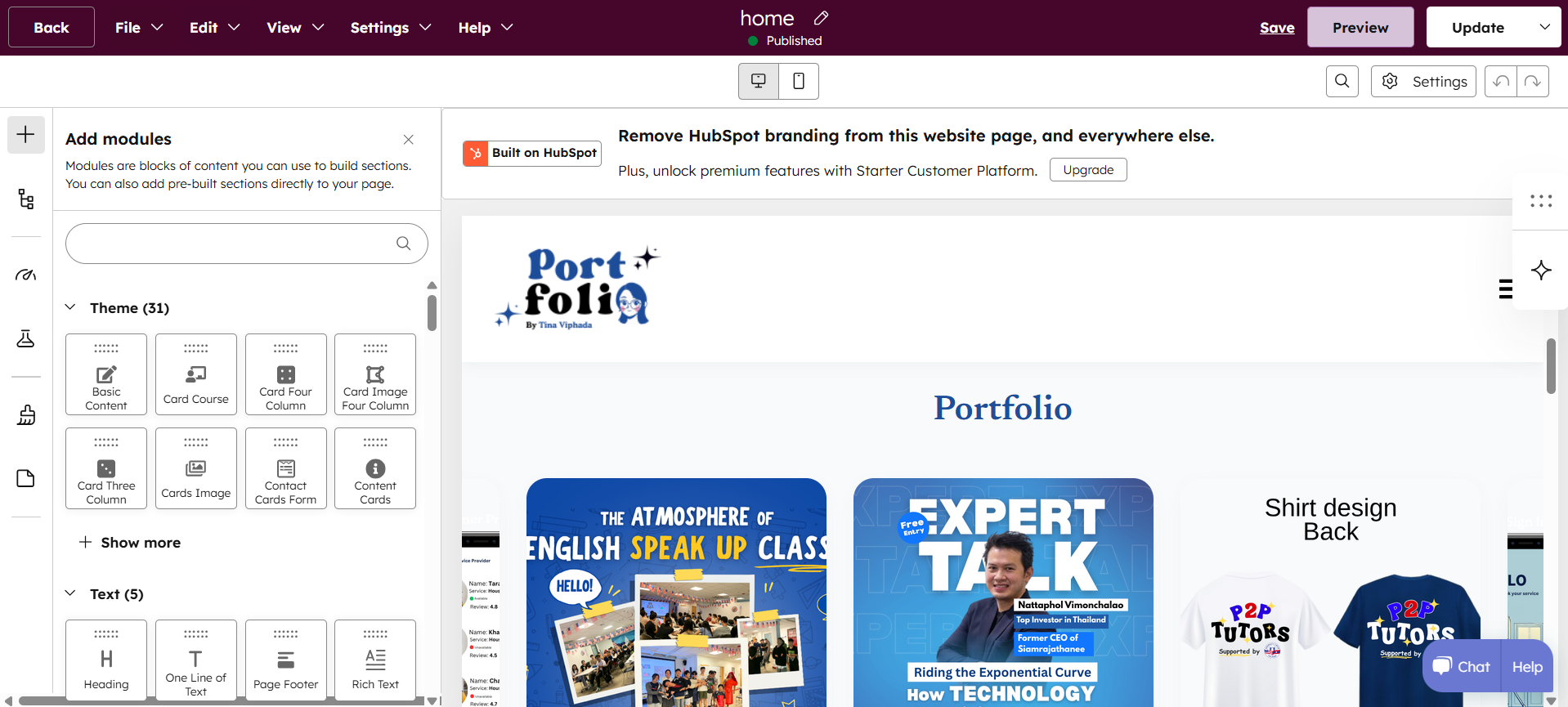1568x707 pixels.
Task: Open the Contents tree icon in sidebar
Action: pos(26,199)
